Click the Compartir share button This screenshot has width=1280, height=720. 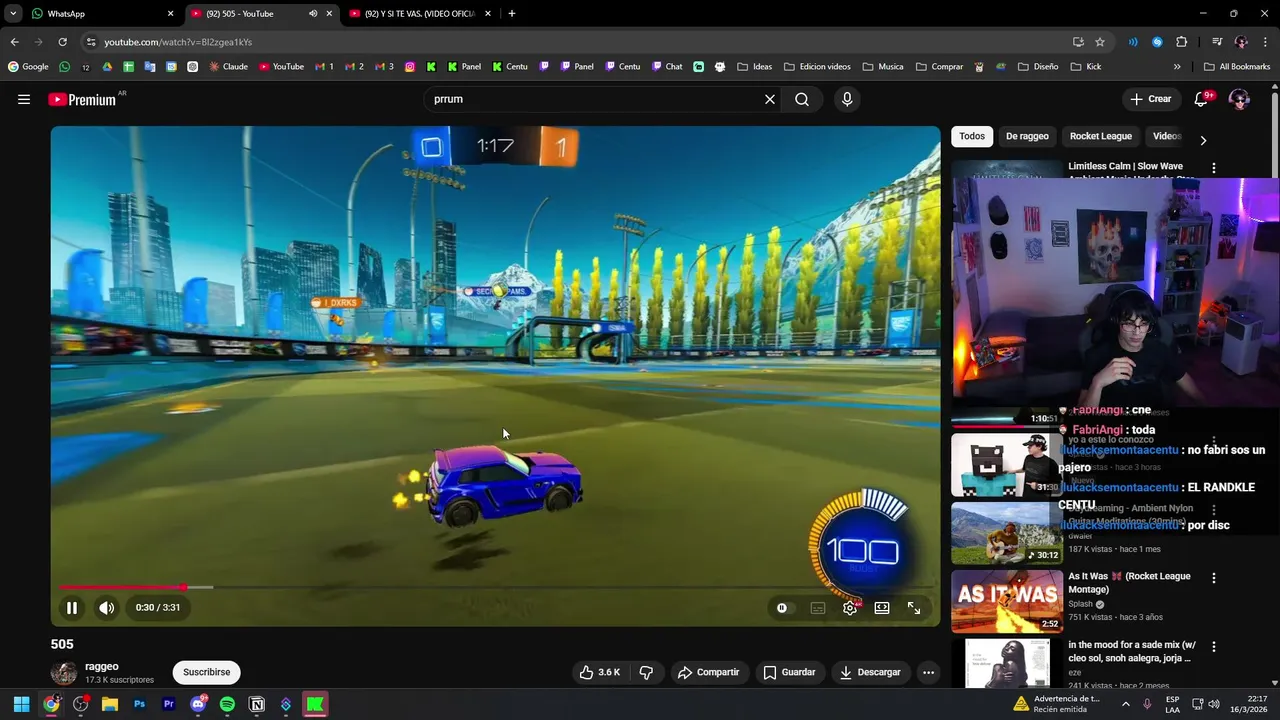[708, 672]
